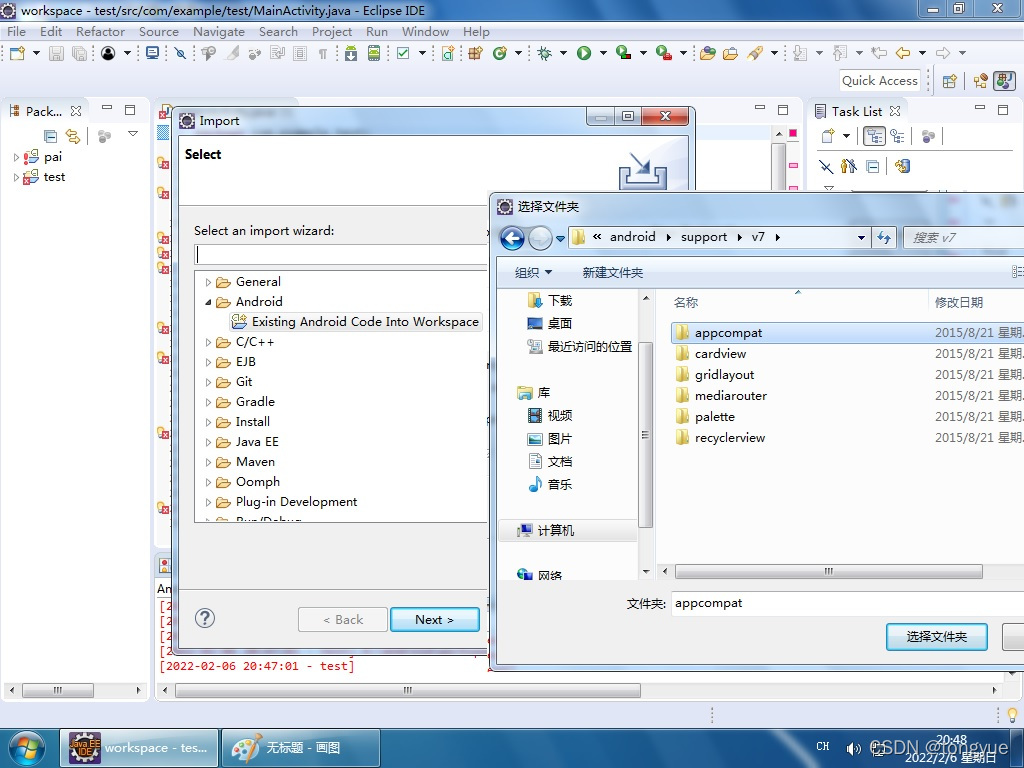Click the New Java Class icon
The height and width of the screenshot is (768, 1024).
[500, 53]
